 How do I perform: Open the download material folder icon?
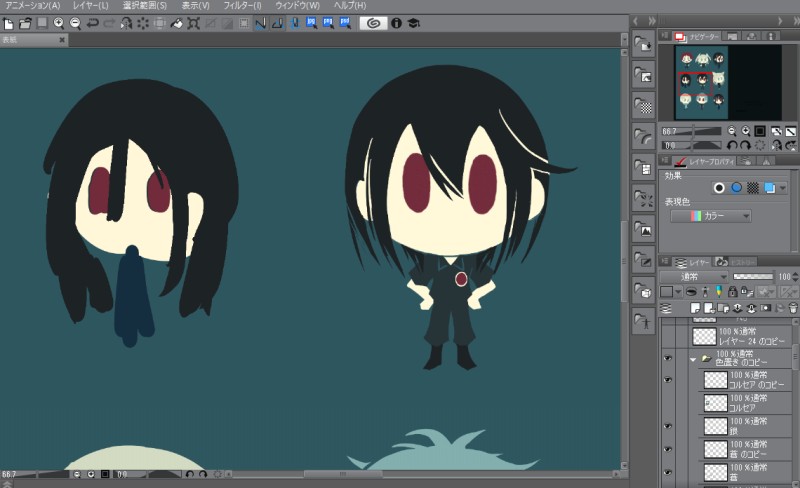click(643, 44)
